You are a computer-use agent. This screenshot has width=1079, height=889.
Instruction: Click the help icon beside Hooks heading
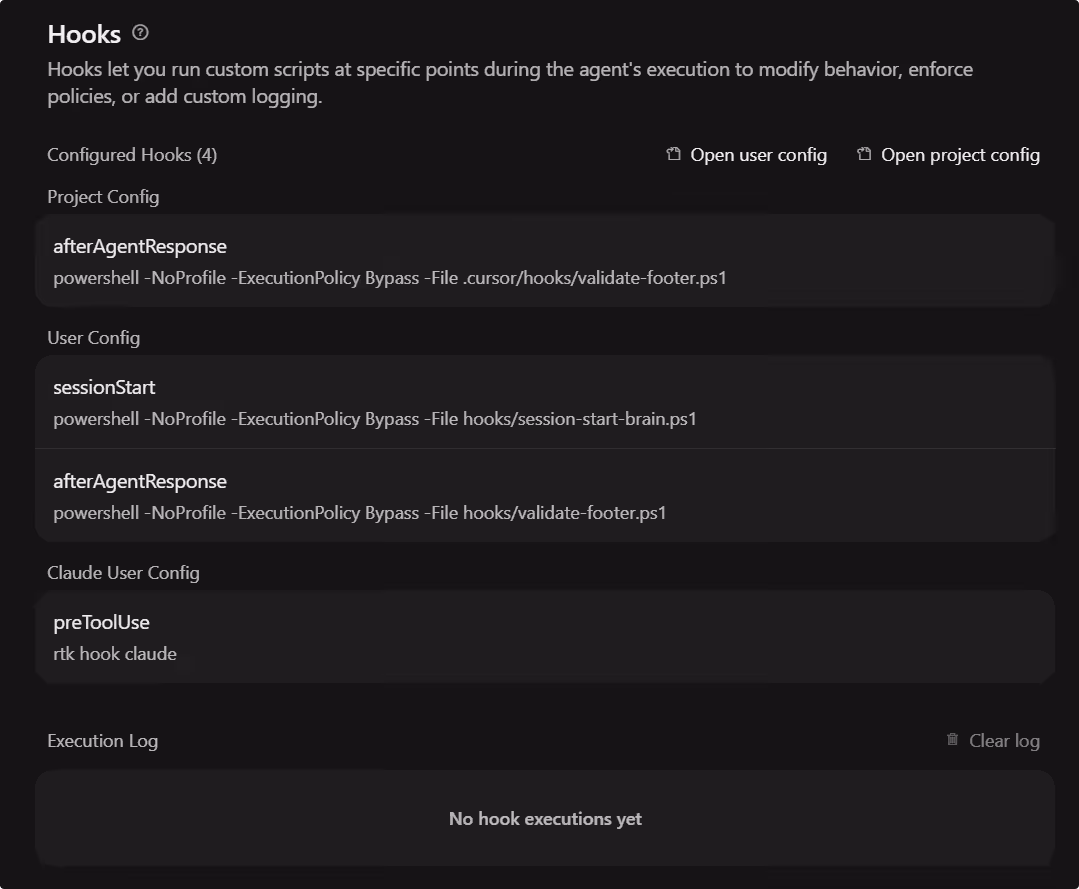coord(140,32)
